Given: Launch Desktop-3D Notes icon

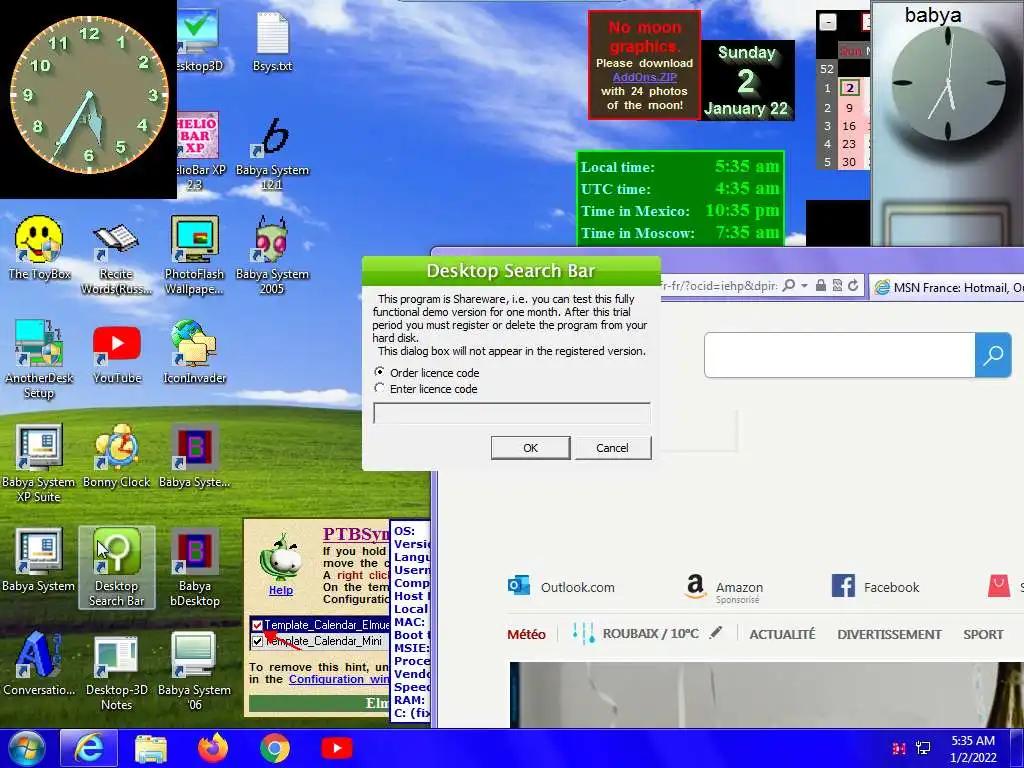Looking at the screenshot, I should pyautogui.click(x=116, y=671).
